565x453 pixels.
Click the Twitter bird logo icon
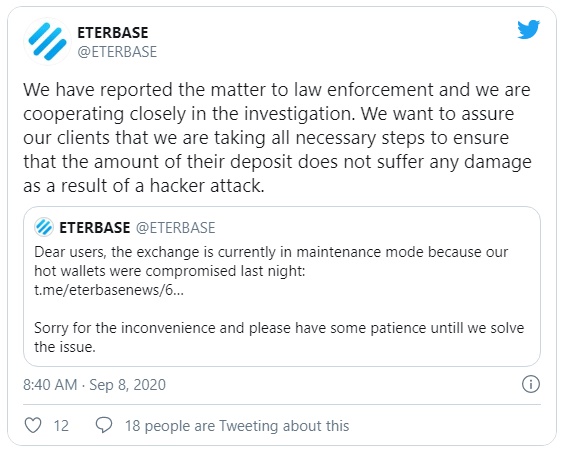[x=528, y=30]
